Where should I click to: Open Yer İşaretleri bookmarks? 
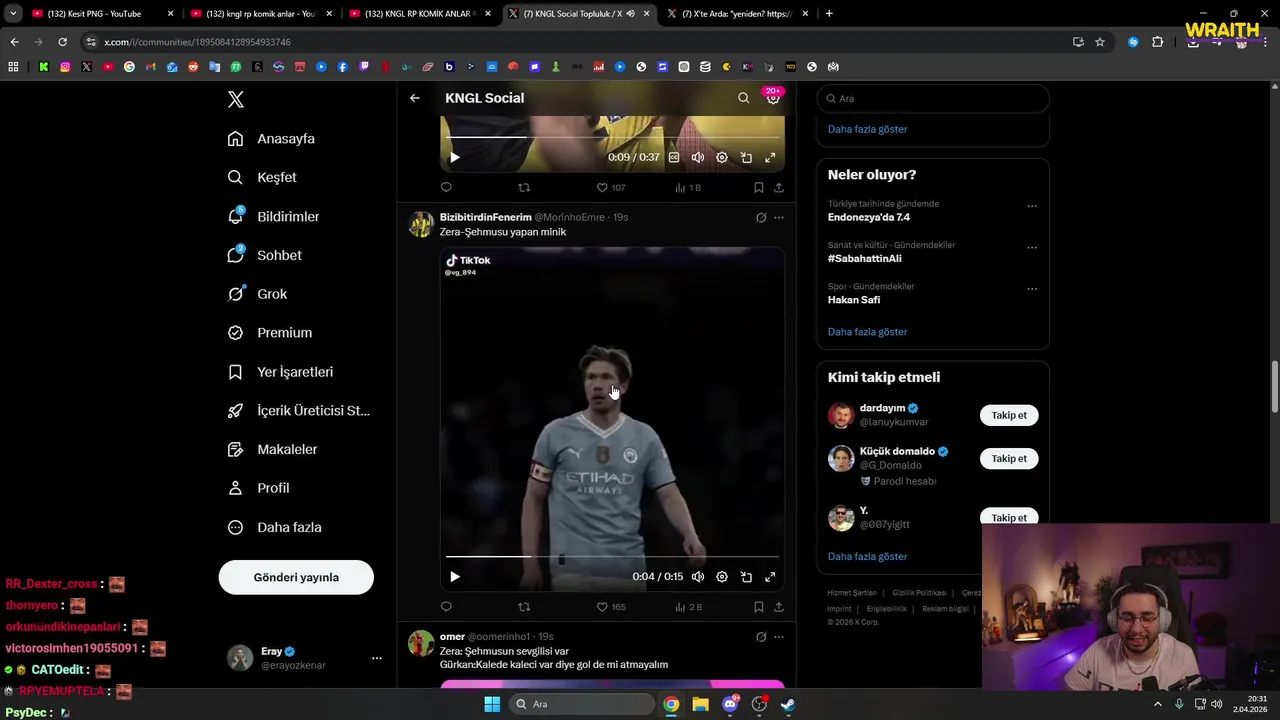280,372
